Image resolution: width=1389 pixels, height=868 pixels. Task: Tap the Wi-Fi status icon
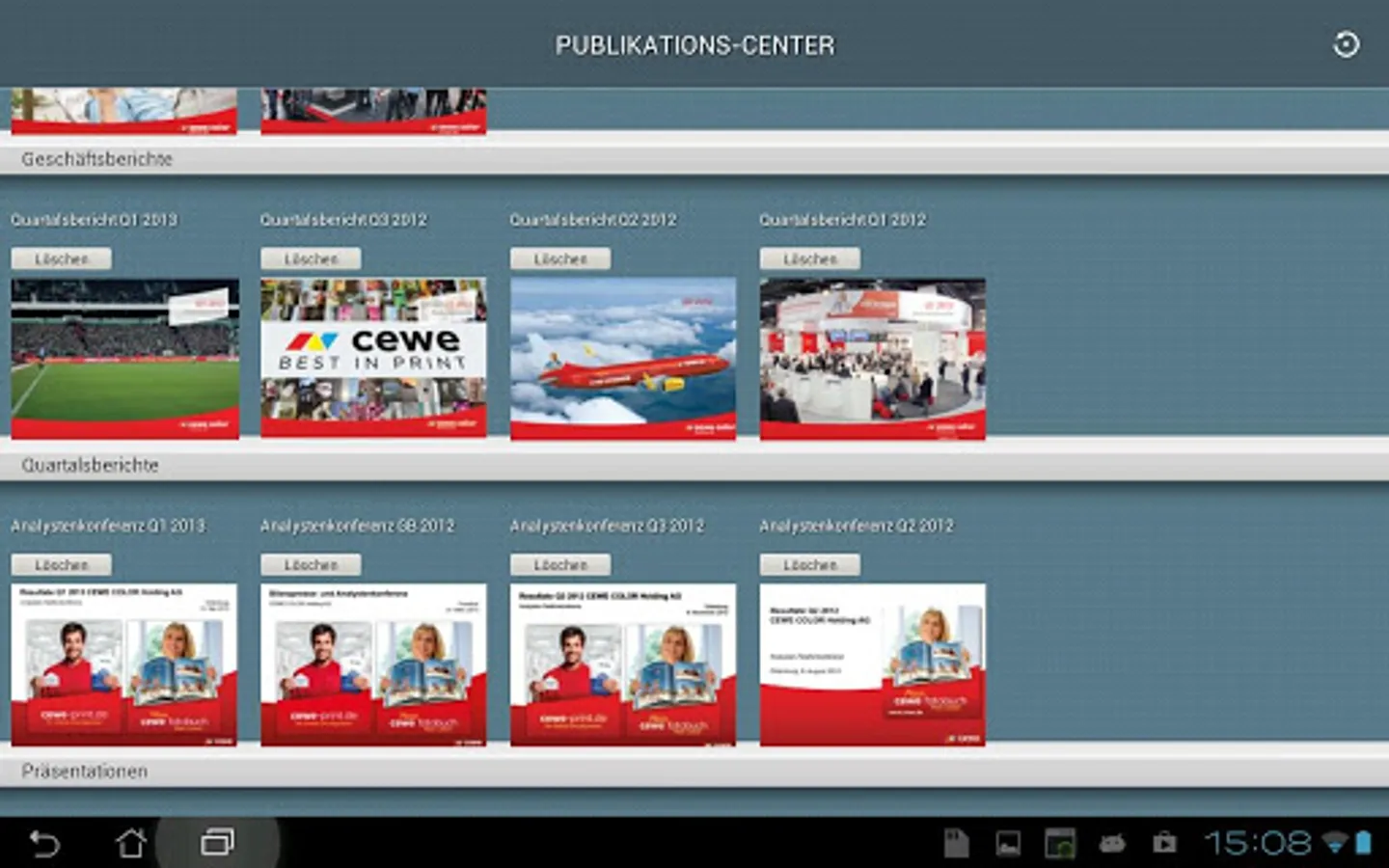pyautogui.click(x=1335, y=844)
